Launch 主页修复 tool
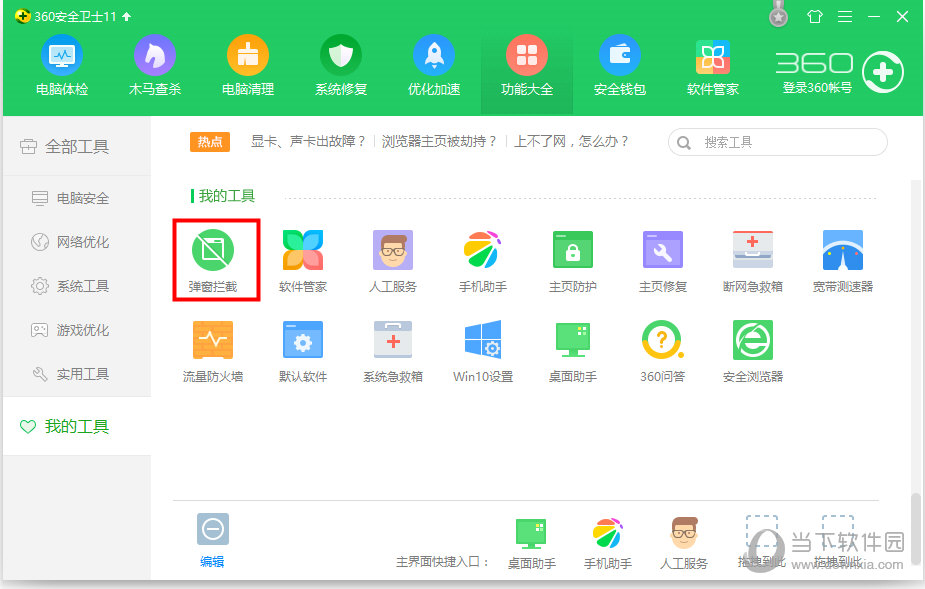The width and height of the screenshot is (925, 589). point(662,261)
